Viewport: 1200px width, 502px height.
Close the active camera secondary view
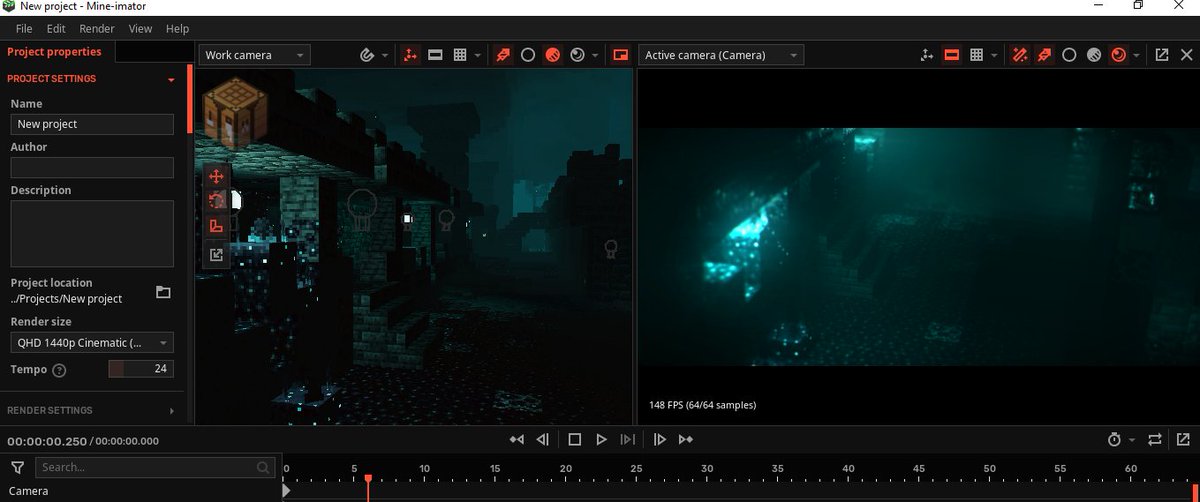(x=1186, y=55)
